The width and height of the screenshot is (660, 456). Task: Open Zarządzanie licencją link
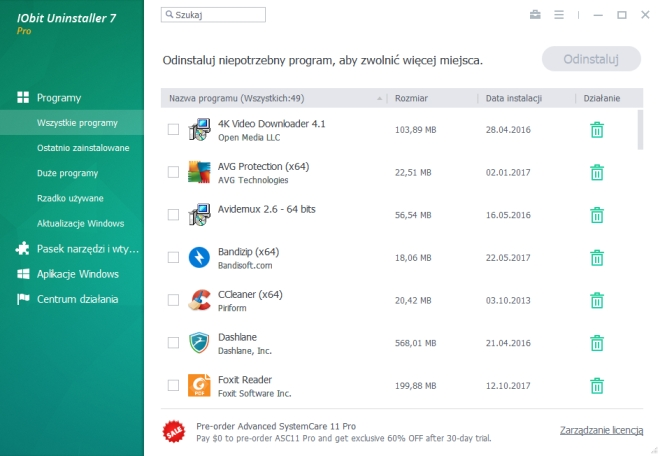pyautogui.click(x=601, y=430)
